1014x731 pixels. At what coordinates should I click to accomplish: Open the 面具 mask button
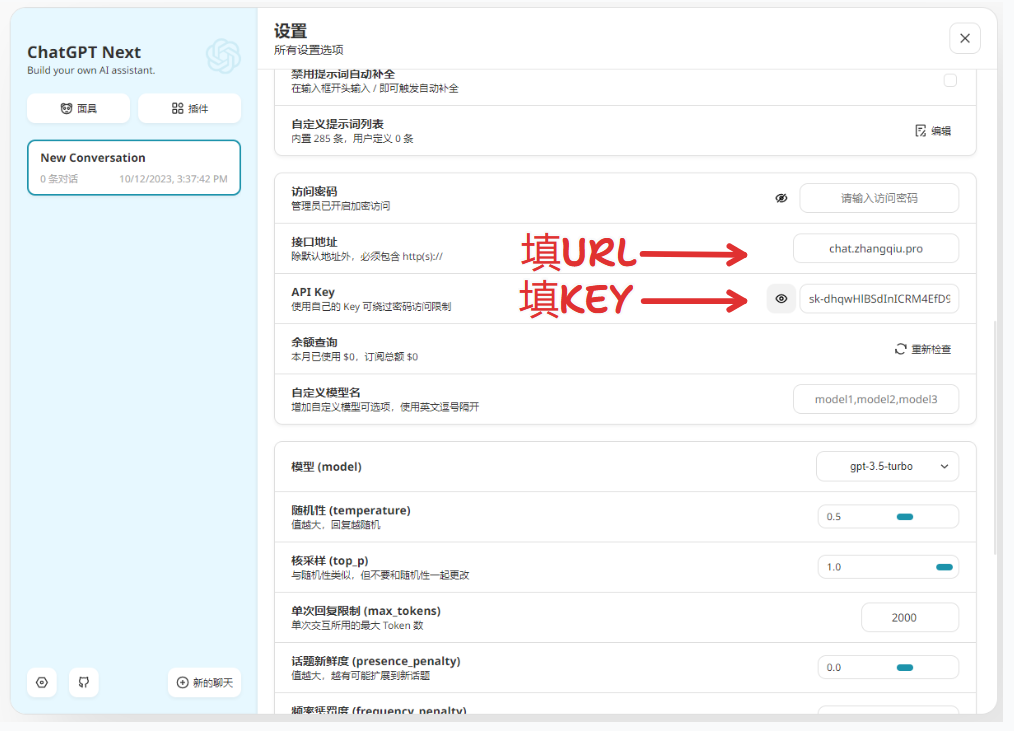78,108
